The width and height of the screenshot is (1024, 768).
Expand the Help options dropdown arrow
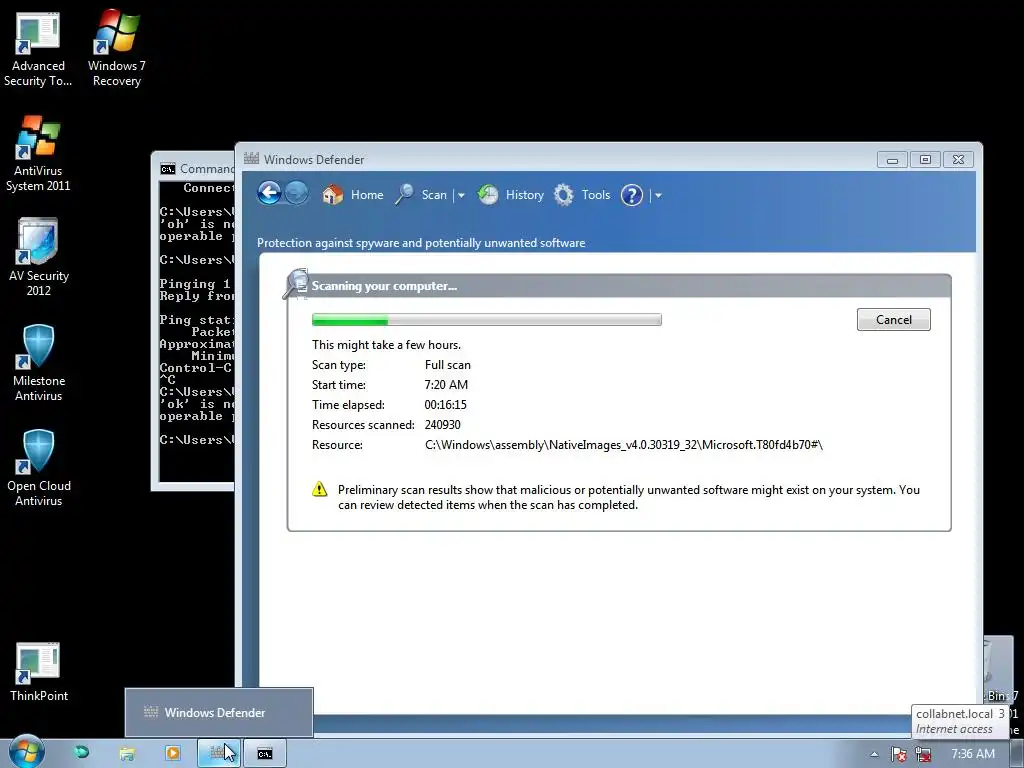[x=658, y=195]
